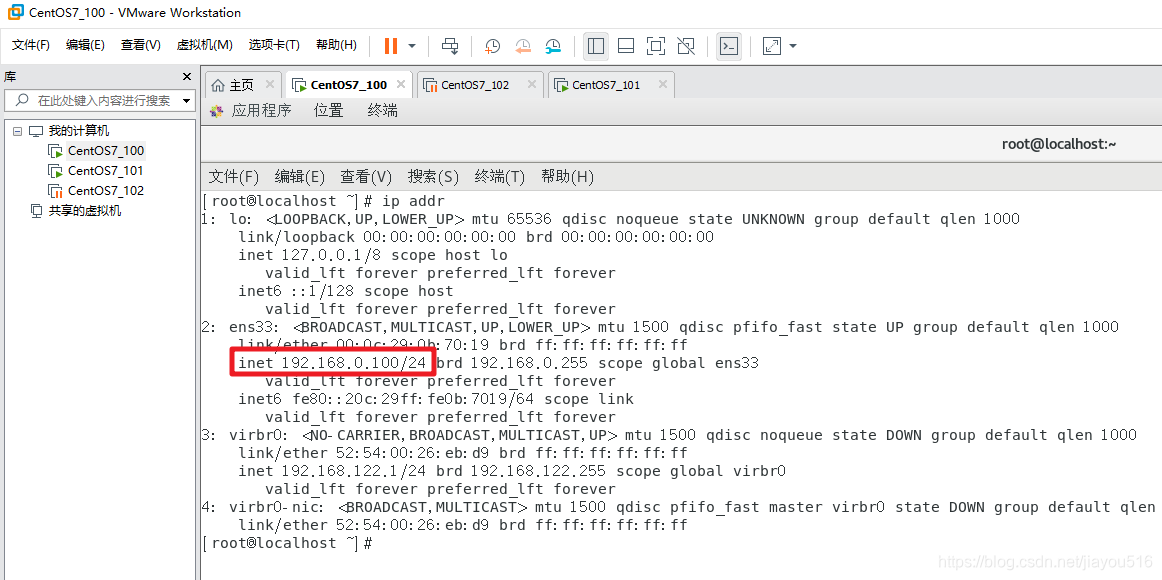Click the enter full screen icon
Screen dimensions: 1162x580
pos(655,46)
